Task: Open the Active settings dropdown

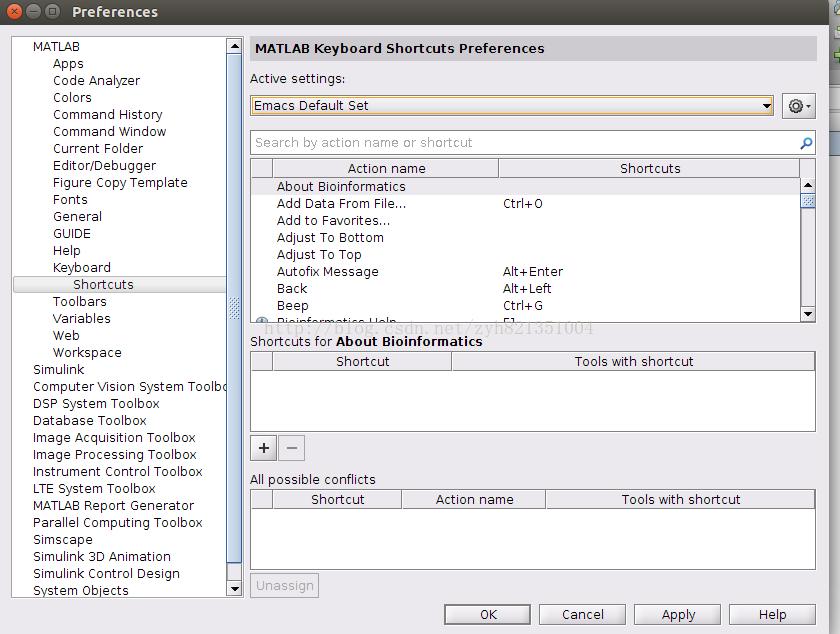Action: (x=512, y=106)
